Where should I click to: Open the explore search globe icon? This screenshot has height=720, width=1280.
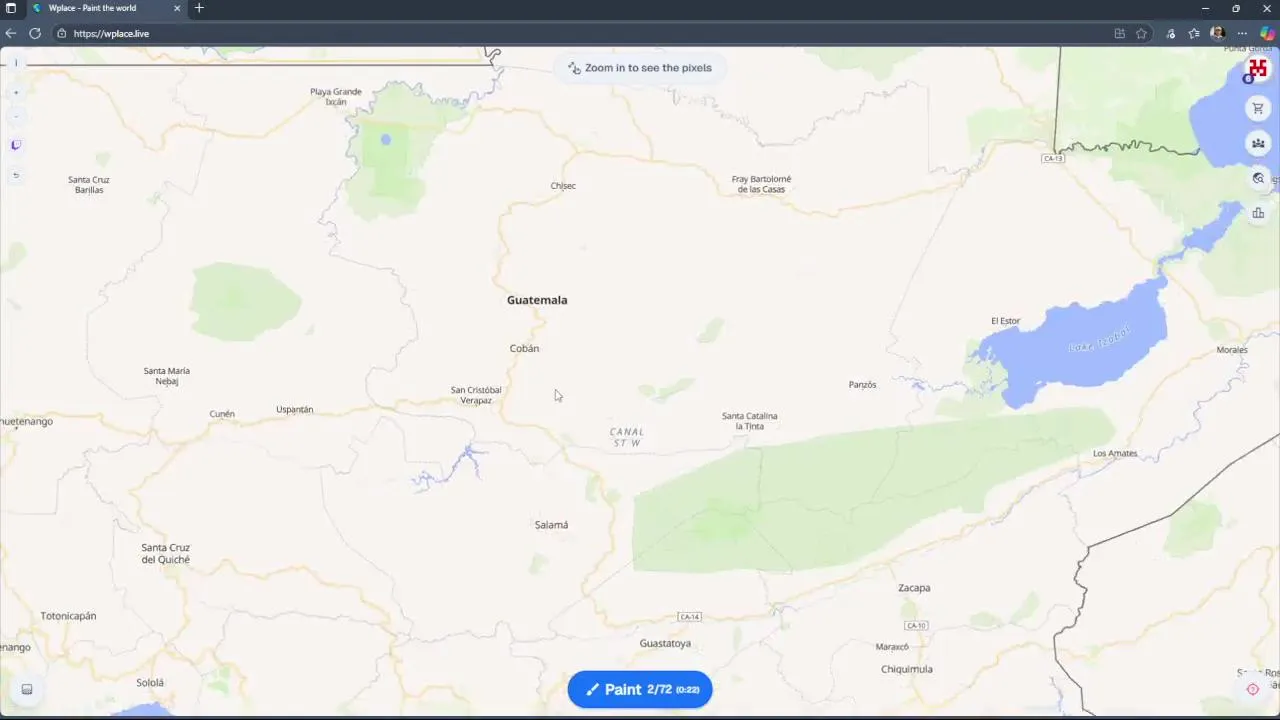click(1258, 178)
